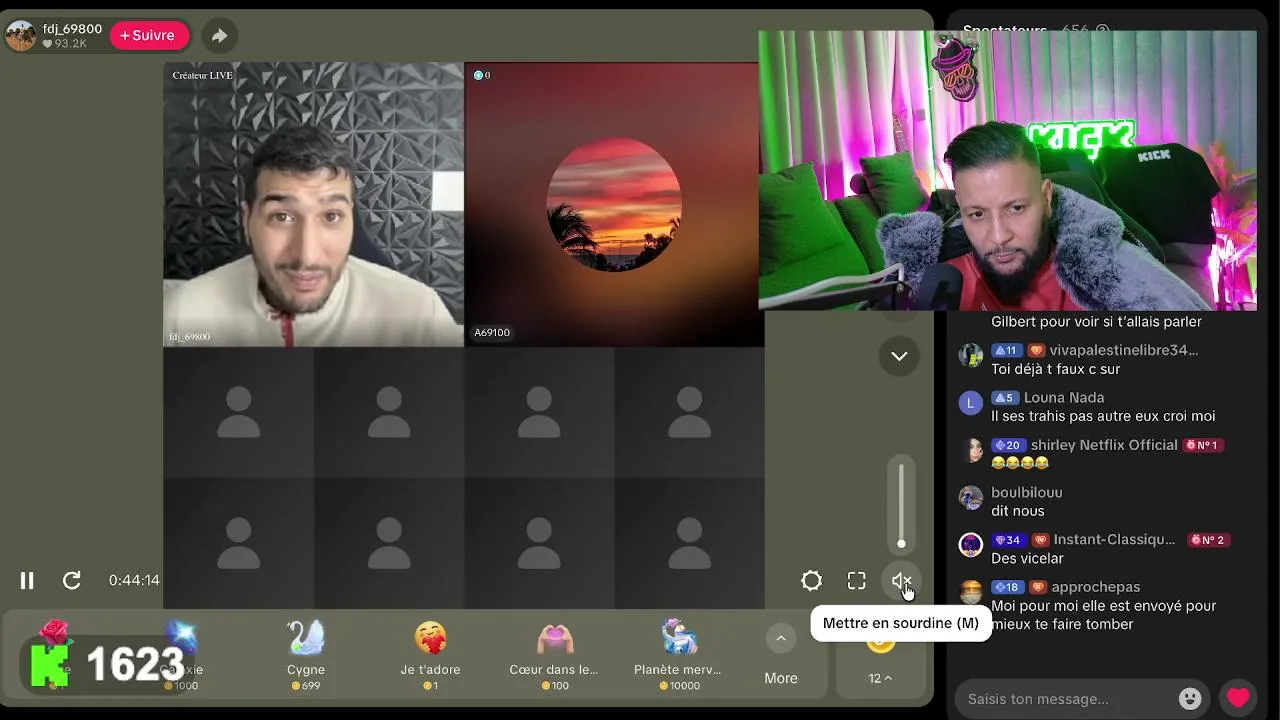This screenshot has width=1280, height=720.
Task: Click message "dit nous"
Action: [1017, 511]
